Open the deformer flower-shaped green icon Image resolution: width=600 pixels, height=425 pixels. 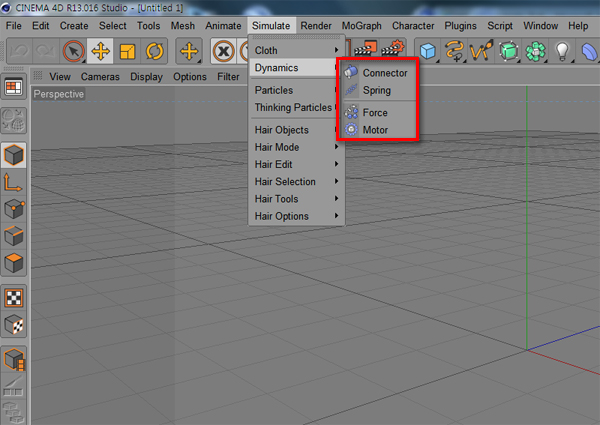point(535,51)
